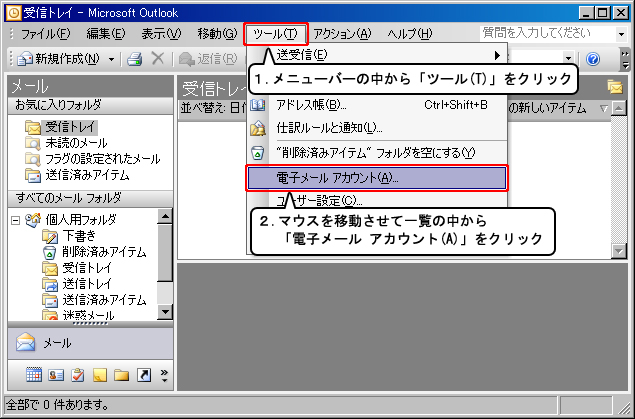Screen dimensions: 635x419
Task: Open the アクション(A) menu
Action: click(x=342, y=34)
